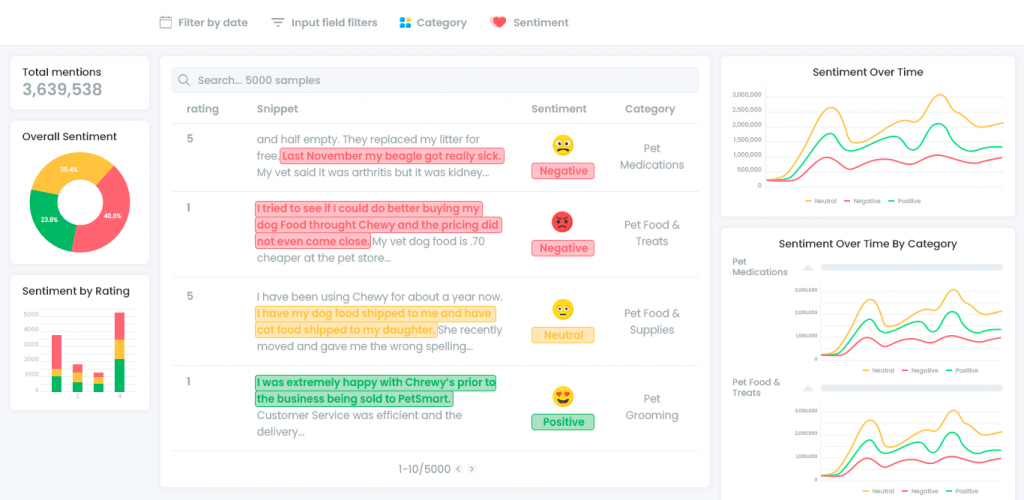
Task: Click the green 23.8% donut segment
Action: (50, 221)
